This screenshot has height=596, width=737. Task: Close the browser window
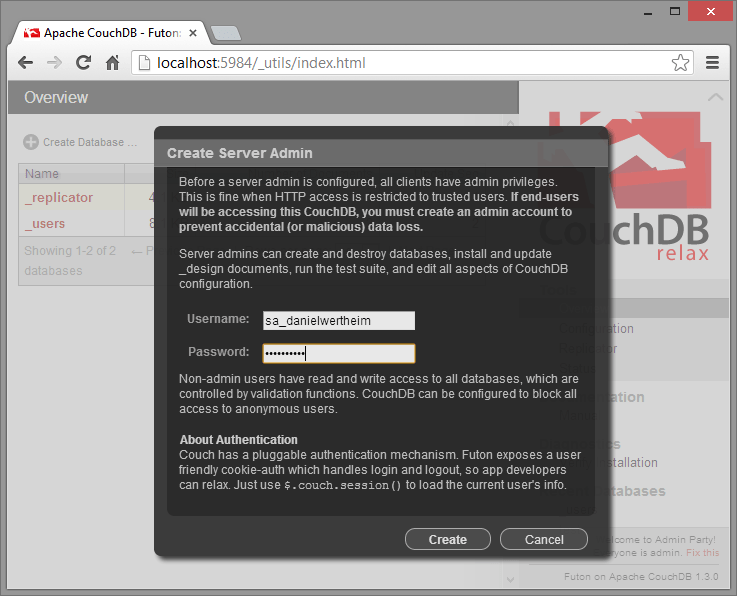pos(711,11)
